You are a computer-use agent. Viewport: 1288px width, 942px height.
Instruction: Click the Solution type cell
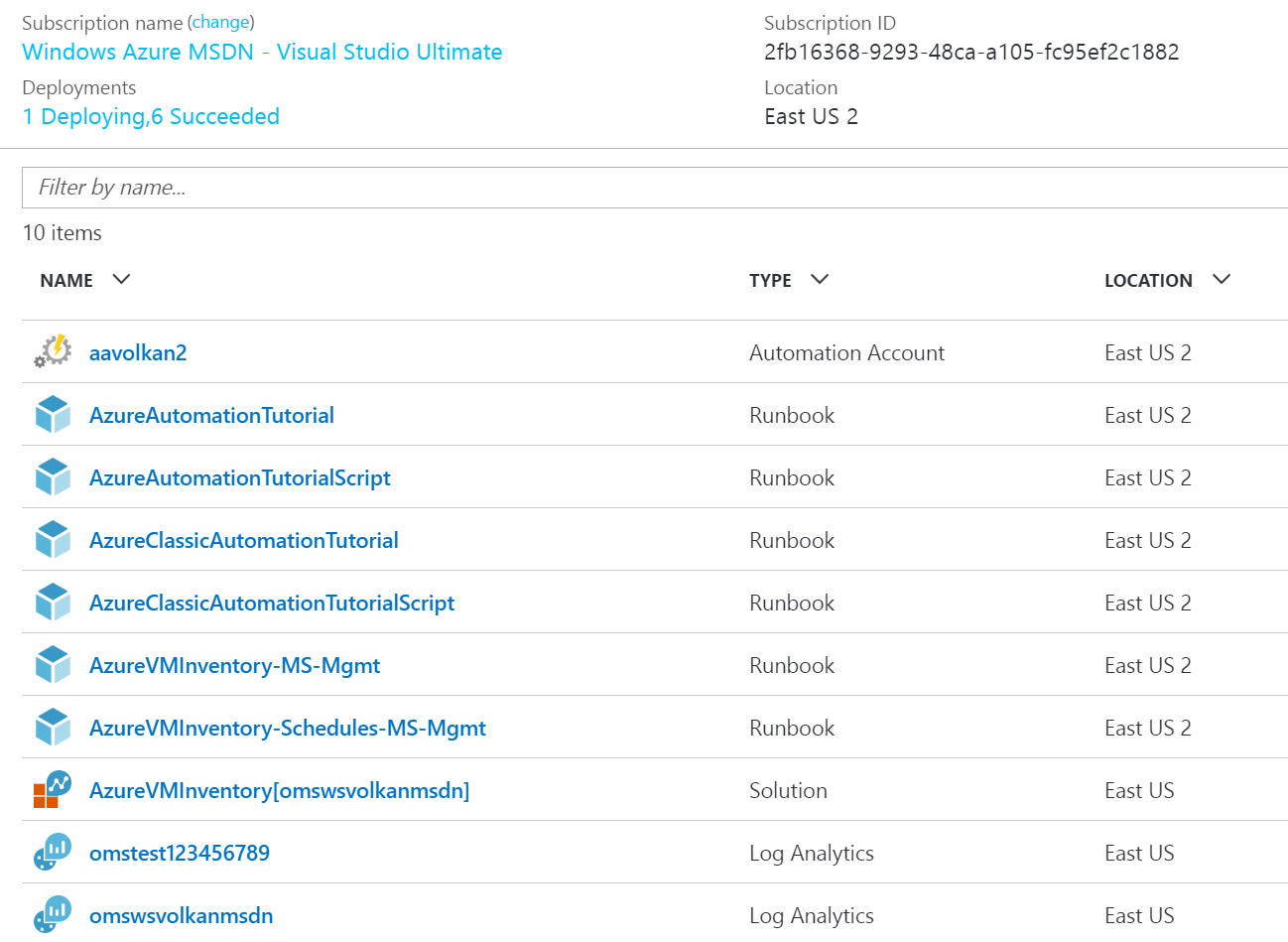pyautogui.click(x=788, y=790)
